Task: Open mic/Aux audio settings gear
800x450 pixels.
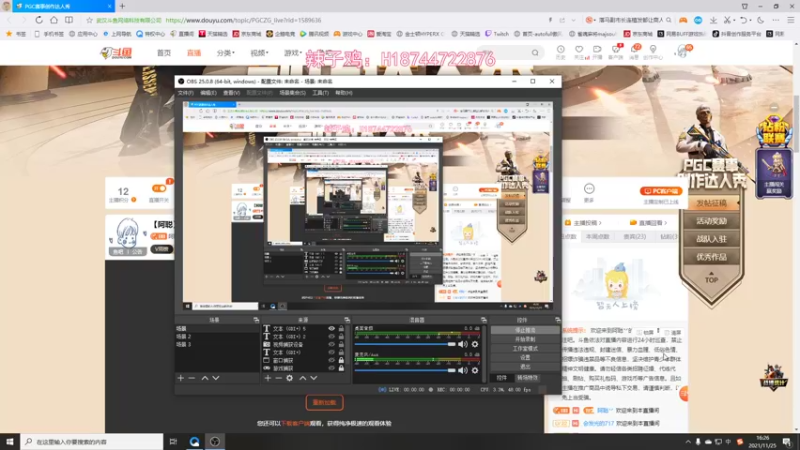Action: tap(475, 370)
